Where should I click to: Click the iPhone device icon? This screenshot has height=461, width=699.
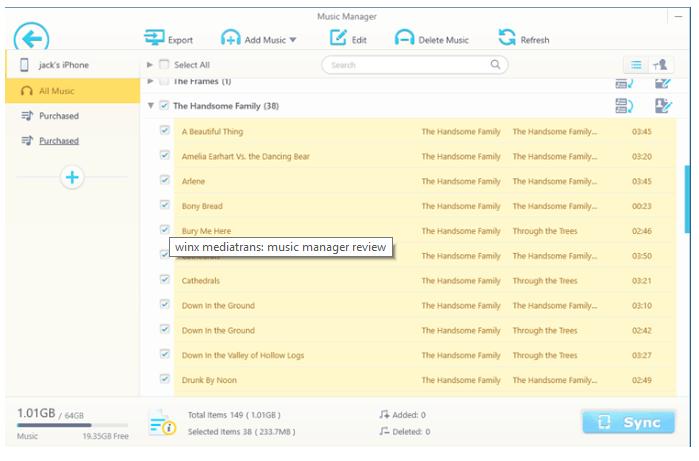pyautogui.click(x=25, y=65)
